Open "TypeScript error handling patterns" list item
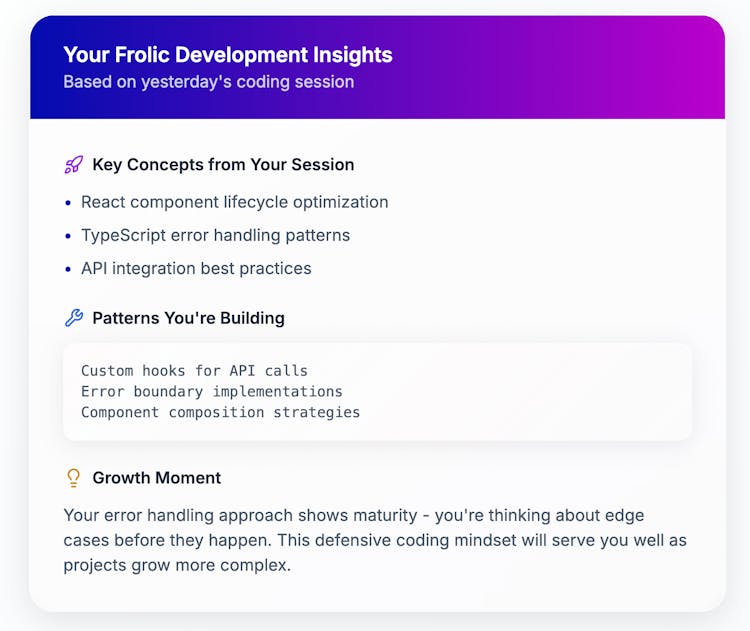750x631 pixels. click(215, 235)
